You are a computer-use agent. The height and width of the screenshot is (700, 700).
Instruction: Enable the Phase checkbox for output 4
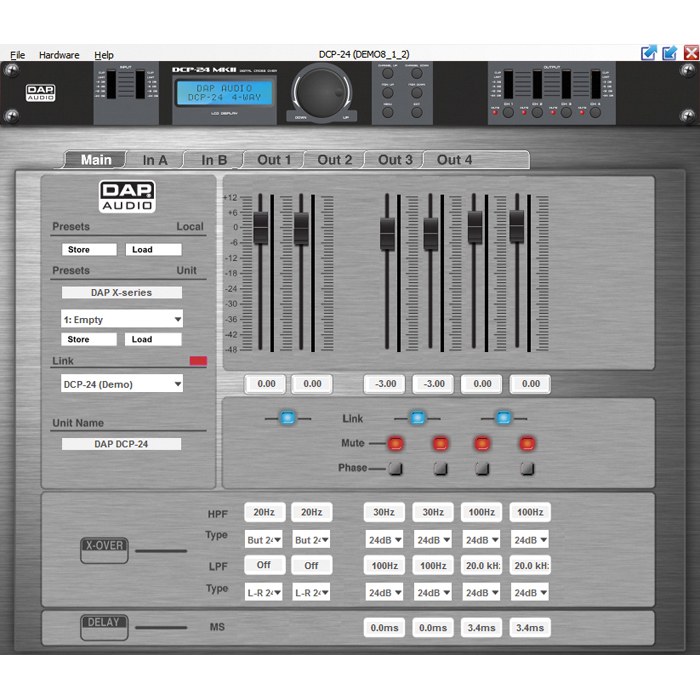(527, 468)
